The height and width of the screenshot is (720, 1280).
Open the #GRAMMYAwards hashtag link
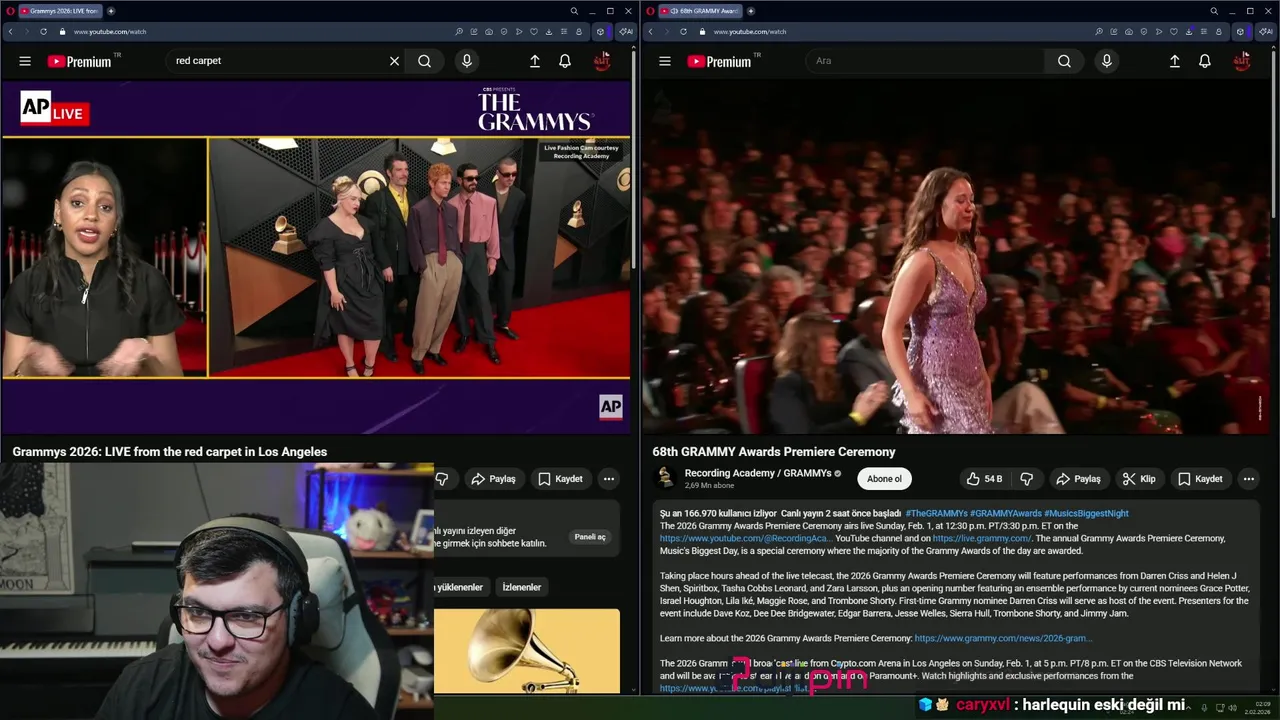(x=1005, y=513)
